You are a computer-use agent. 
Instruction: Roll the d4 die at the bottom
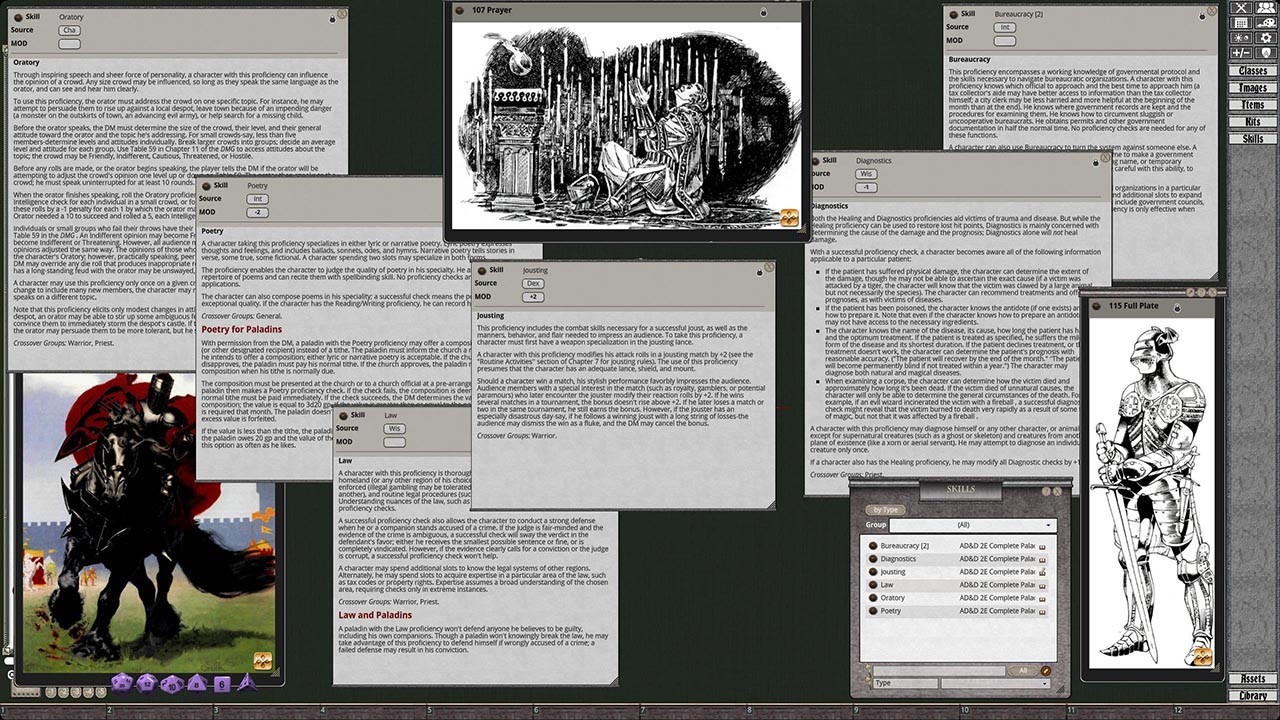point(245,684)
